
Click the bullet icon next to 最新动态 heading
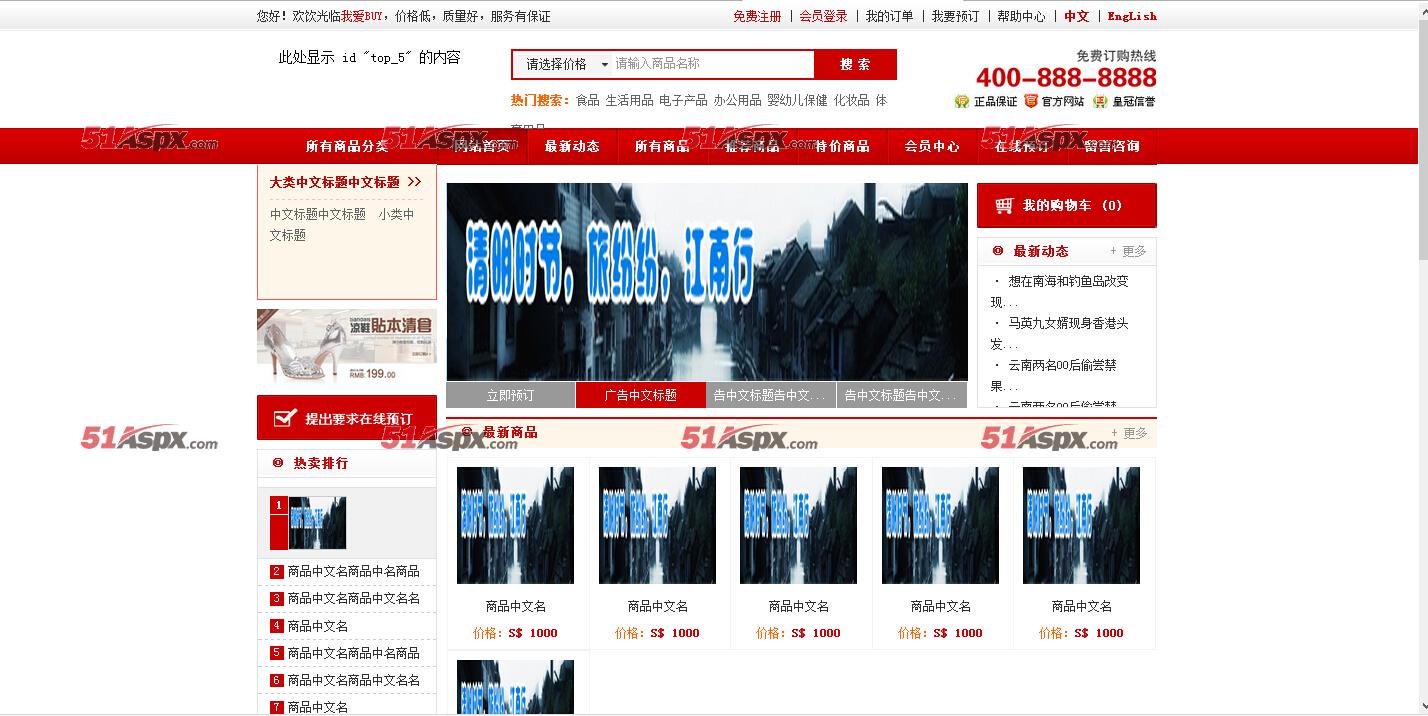click(x=998, y=251)
